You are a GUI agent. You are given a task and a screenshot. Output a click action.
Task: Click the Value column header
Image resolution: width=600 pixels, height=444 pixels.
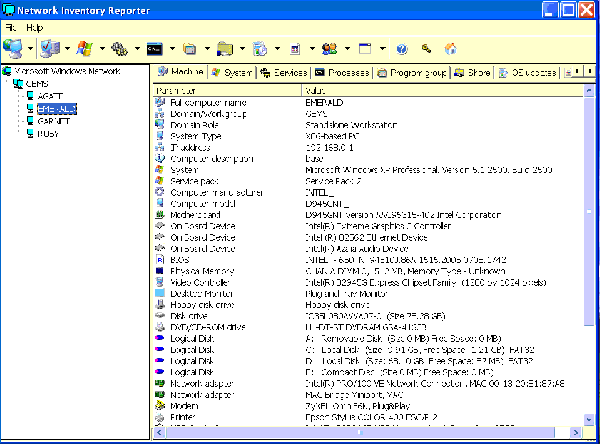(x=314, y=90)
